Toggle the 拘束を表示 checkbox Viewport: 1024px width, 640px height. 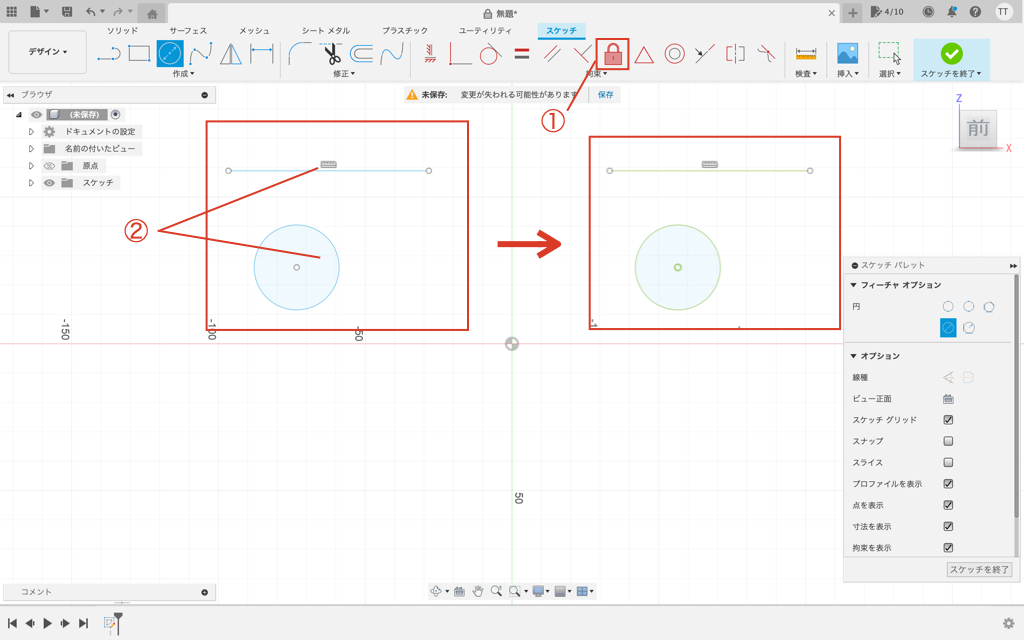[x=948, y=548]
